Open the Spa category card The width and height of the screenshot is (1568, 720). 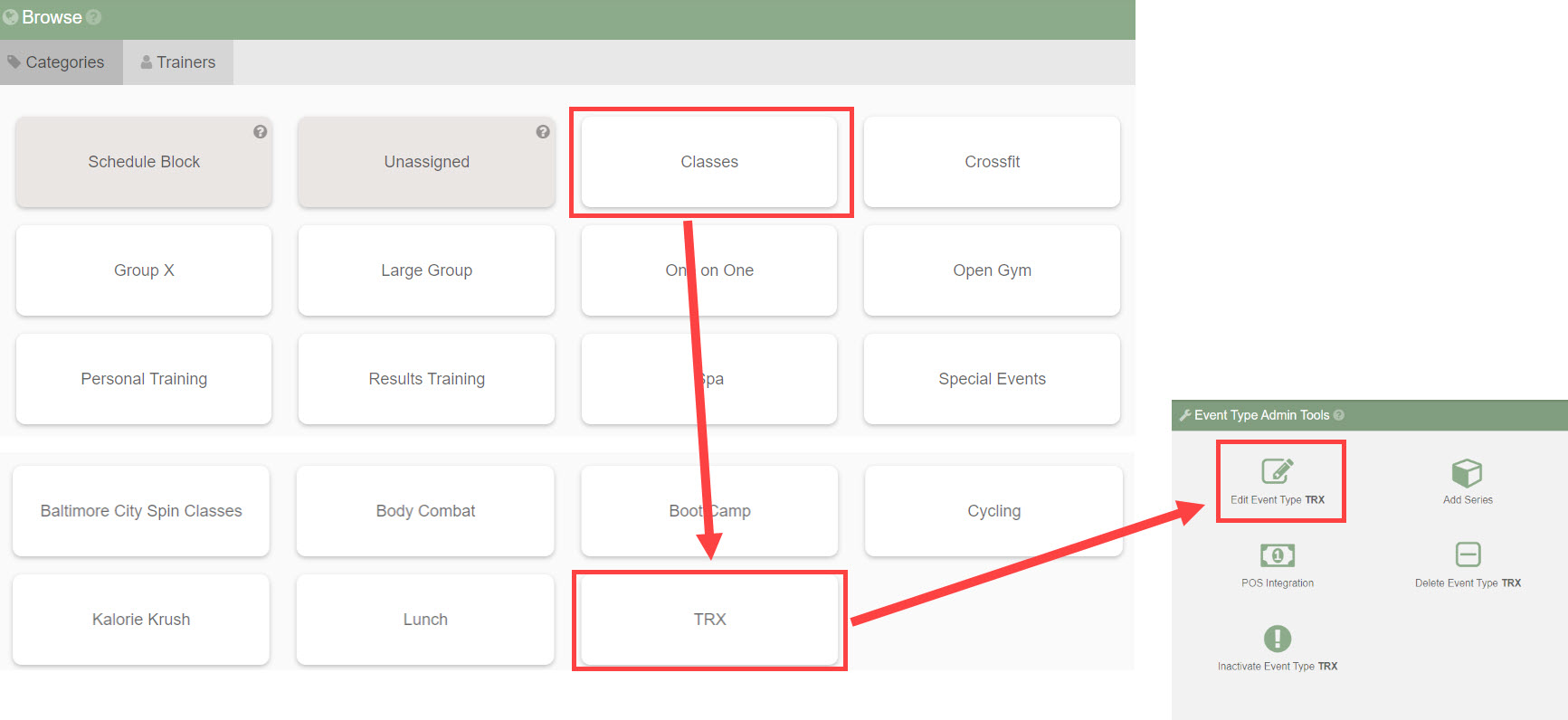click(x=709, y=379)
